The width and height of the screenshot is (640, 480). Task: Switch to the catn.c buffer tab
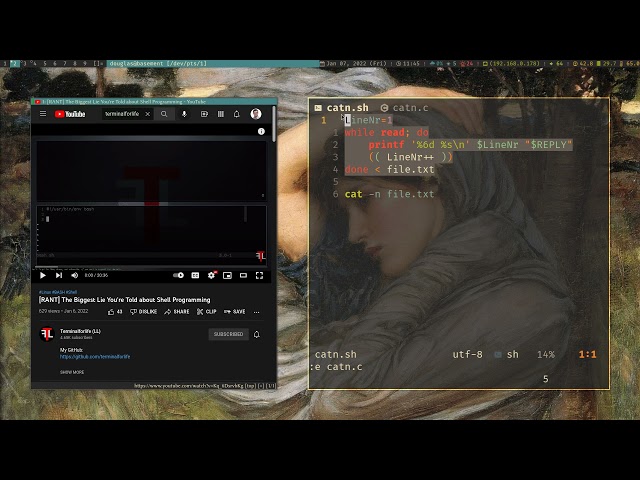[405, 108]
